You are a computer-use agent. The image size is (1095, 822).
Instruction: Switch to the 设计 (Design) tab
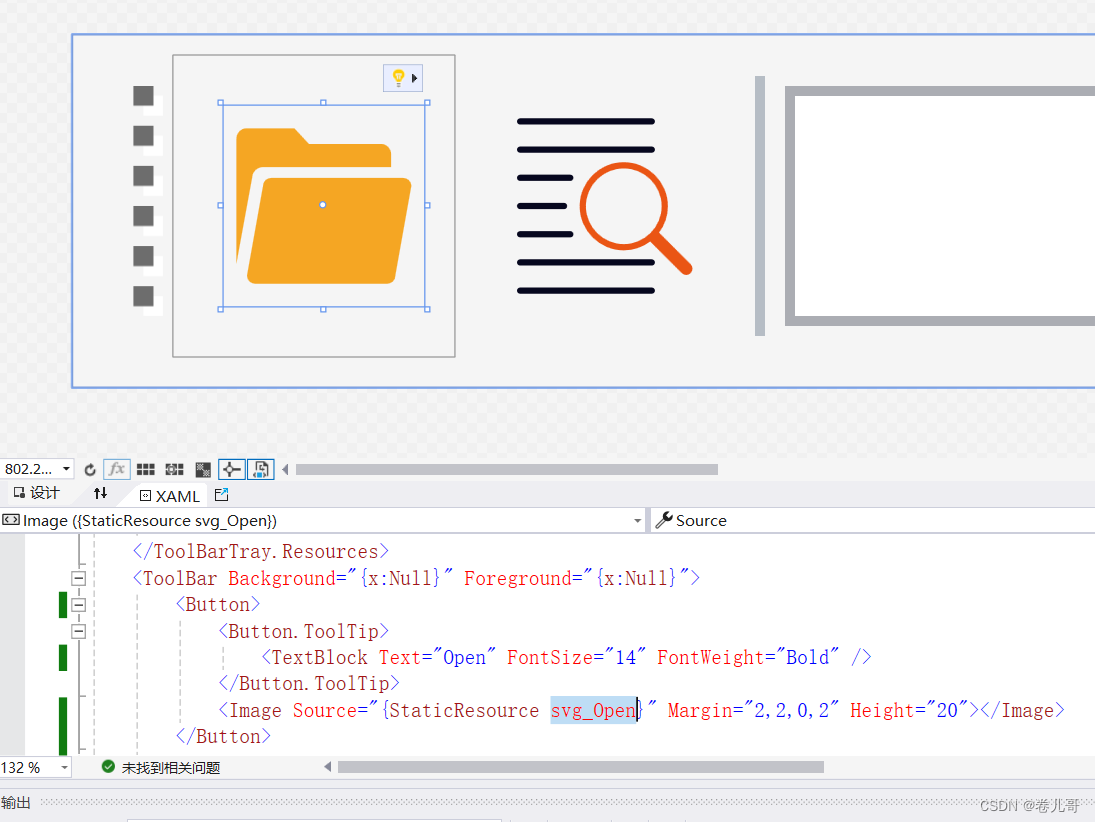38,492
